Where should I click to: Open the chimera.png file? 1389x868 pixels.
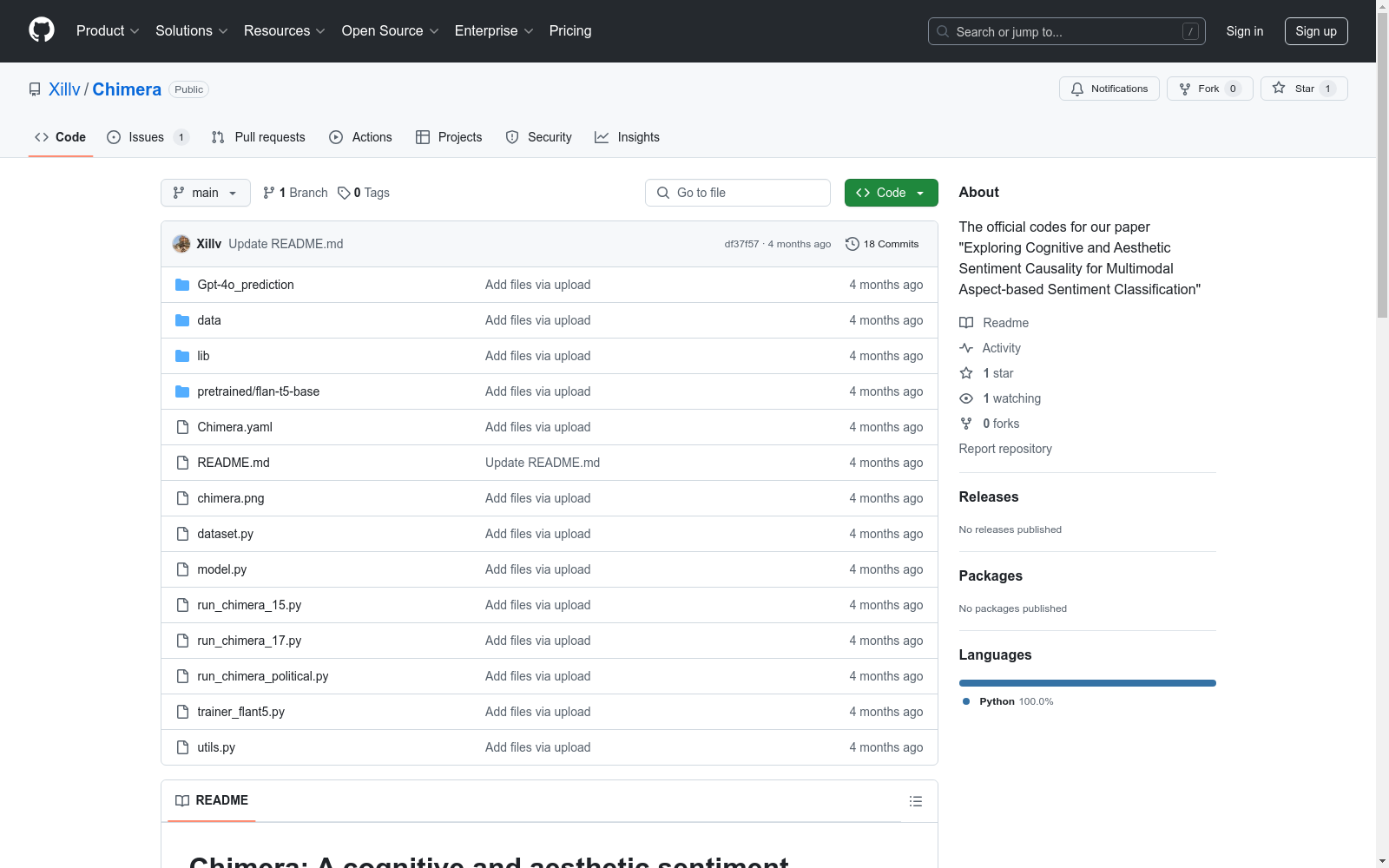(x=231, y=498)
